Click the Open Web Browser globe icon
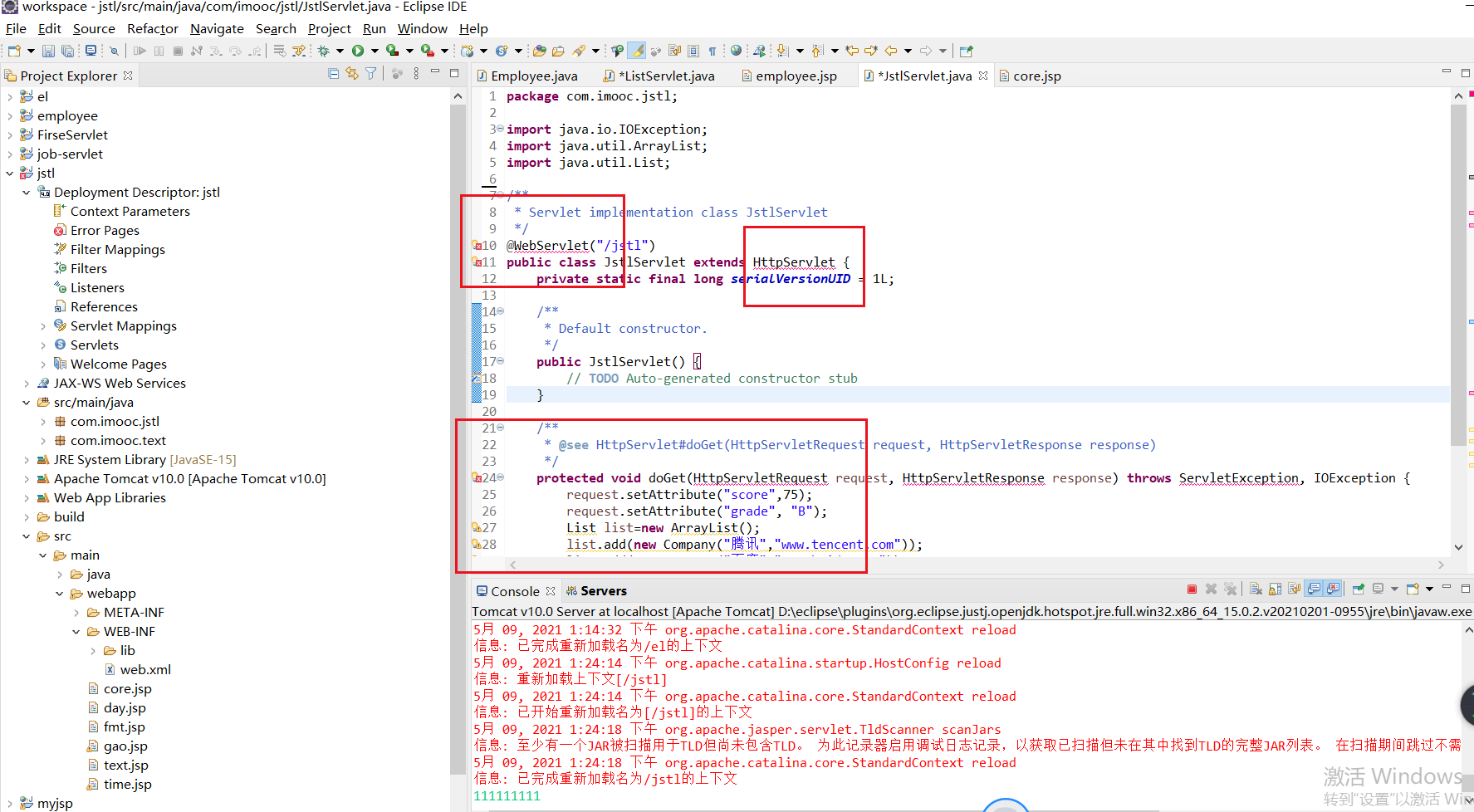Viewport: 1474px width, 812px height. [x=736, y=51]
